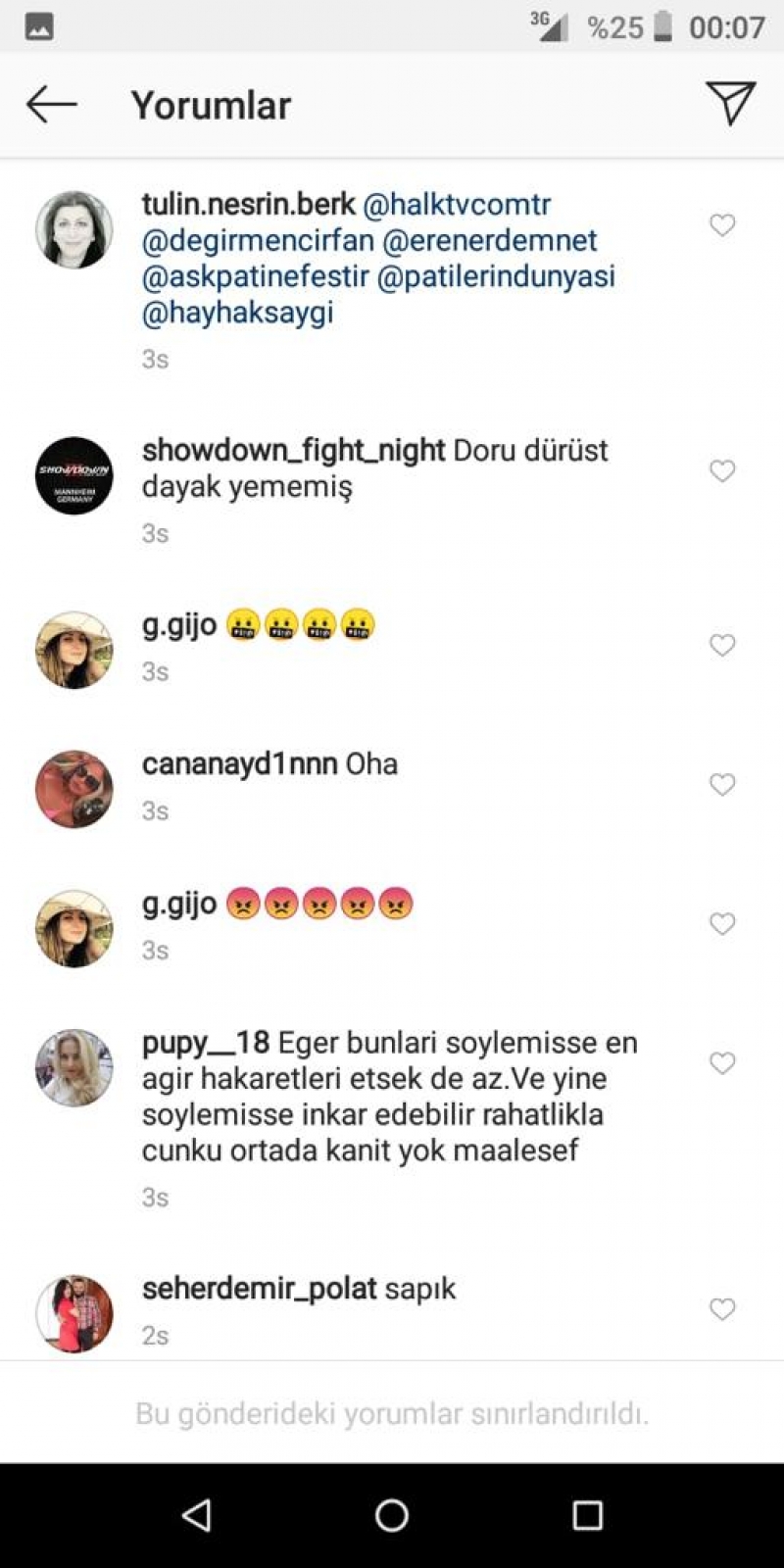Open showdown_fight_night's black profile picture
The height and width of the screenshot is (1568, 784).
pos(74,476)
